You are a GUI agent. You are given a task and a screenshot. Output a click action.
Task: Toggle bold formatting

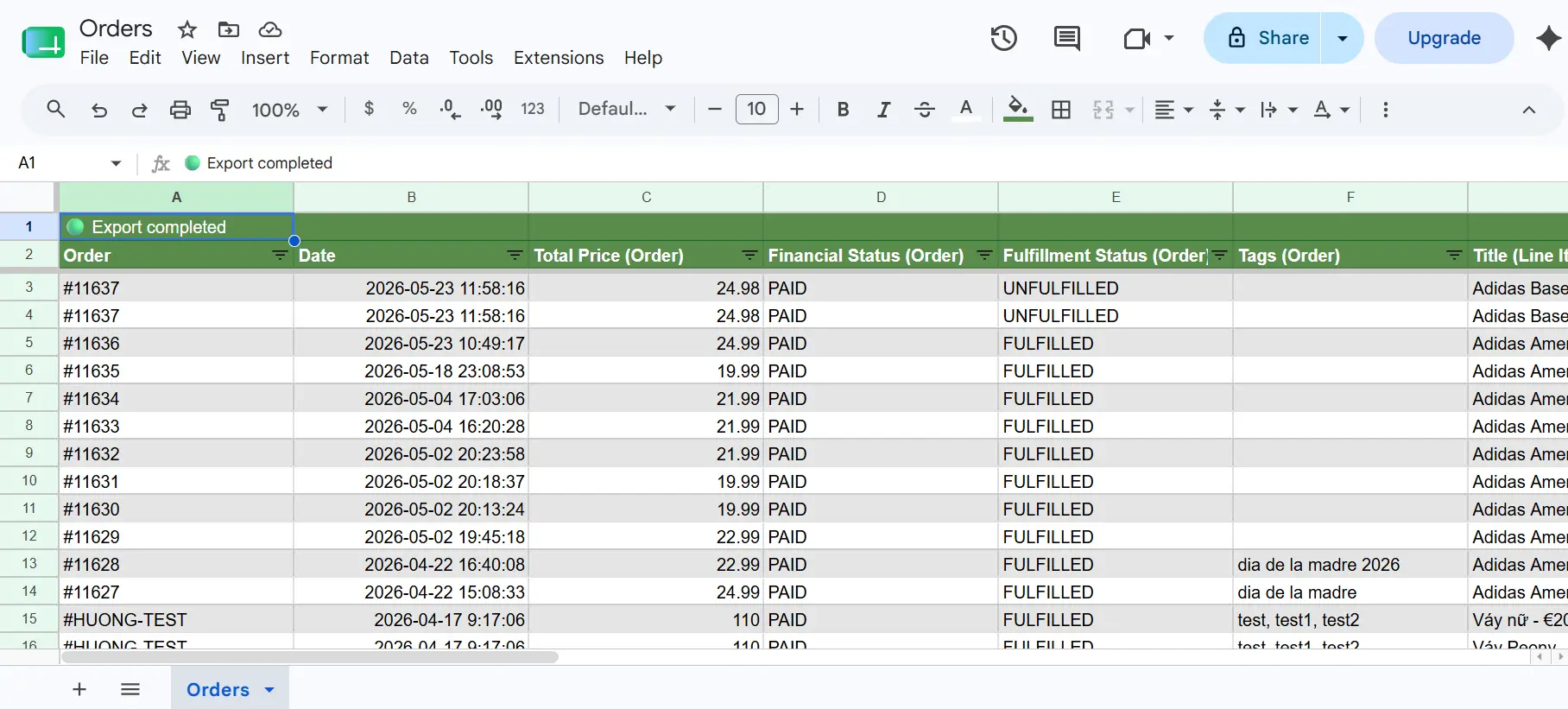point(843,110)
